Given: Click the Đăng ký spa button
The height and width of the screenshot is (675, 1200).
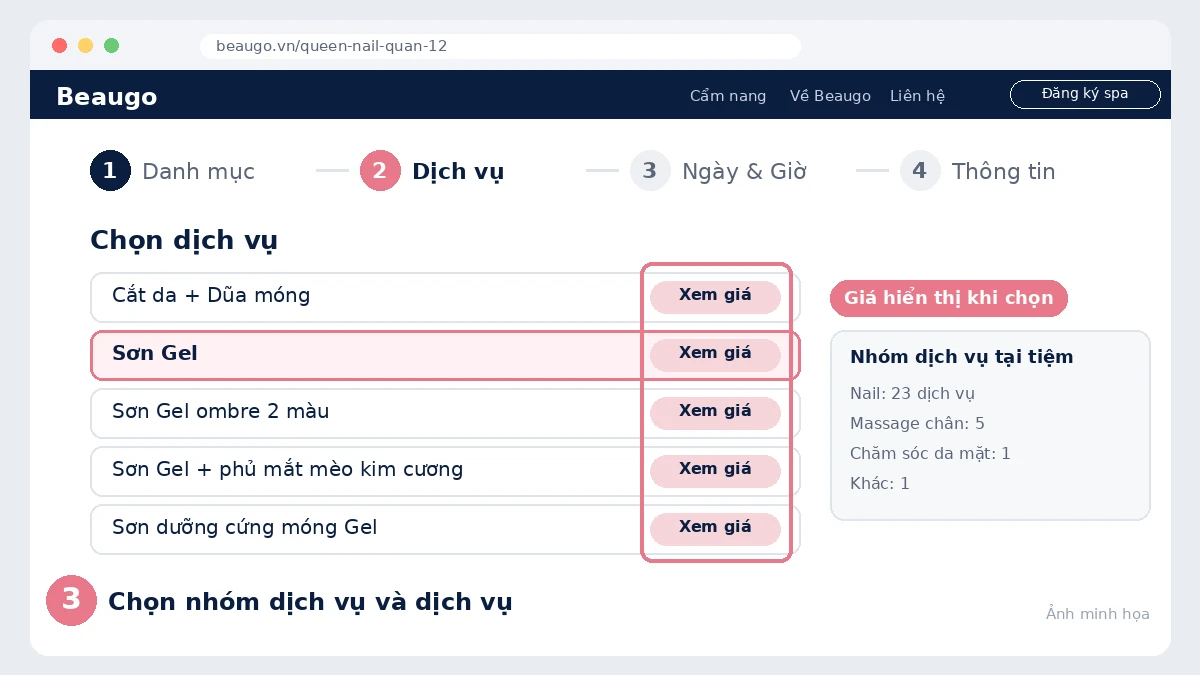Looking at the screenshot, I should point(1085,94).
